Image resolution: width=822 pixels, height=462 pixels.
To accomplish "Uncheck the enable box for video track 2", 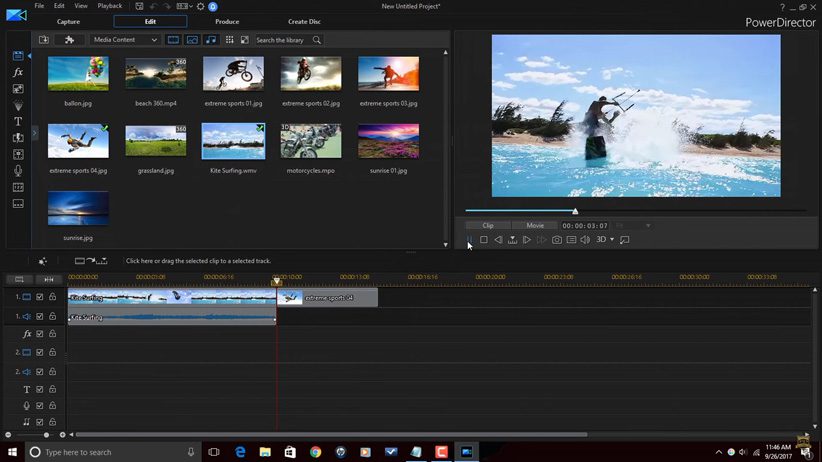I will coord(40,352).
